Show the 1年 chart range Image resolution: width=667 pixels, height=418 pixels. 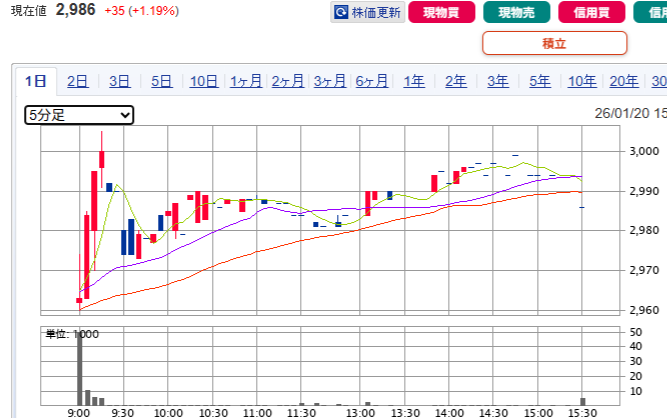tap(414, 81)
